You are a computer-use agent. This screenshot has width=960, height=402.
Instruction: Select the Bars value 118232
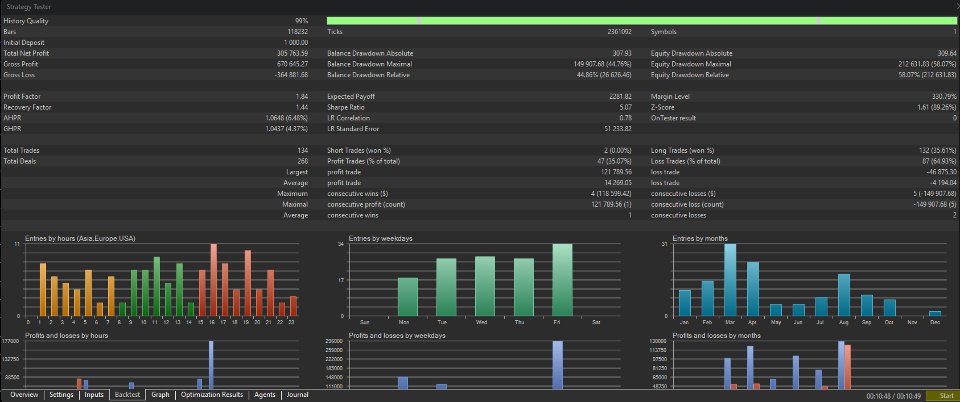click(x=298, y=32)
